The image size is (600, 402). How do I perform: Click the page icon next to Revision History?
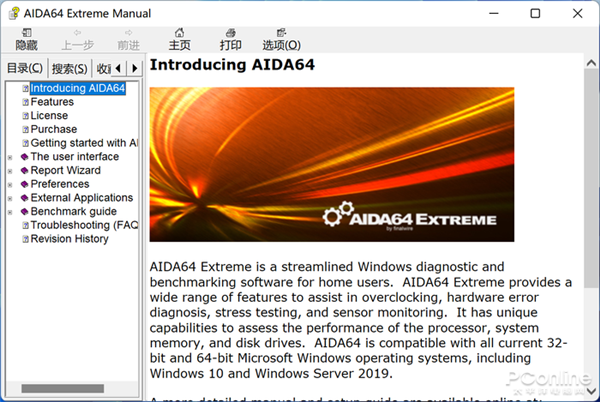(x=25, y=239)
